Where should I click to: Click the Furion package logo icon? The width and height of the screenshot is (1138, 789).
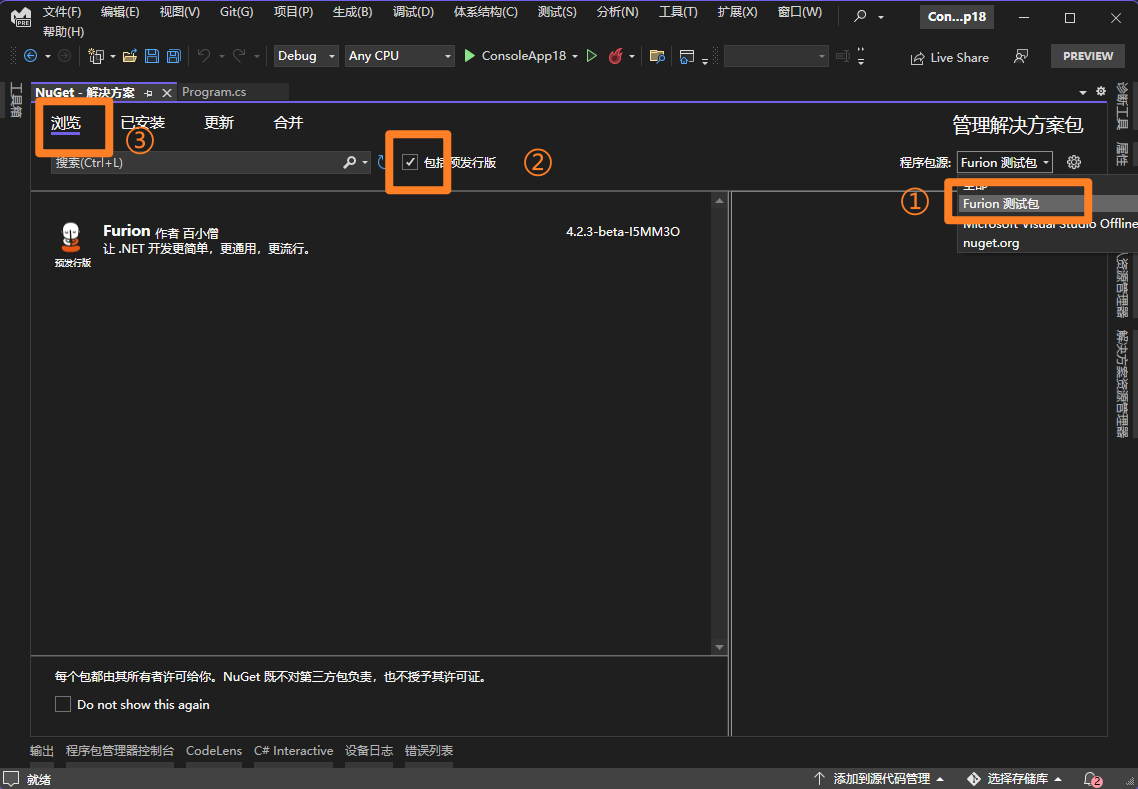[71, 236]
